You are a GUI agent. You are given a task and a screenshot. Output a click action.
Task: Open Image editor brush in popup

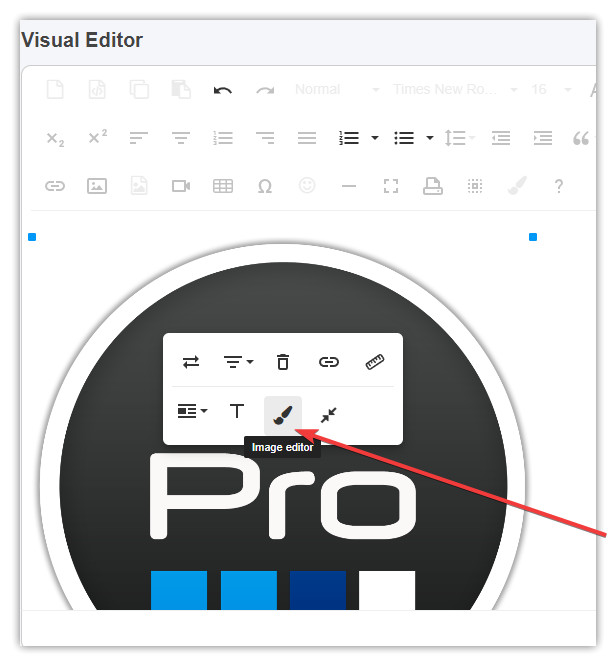[x=283, y=415]
